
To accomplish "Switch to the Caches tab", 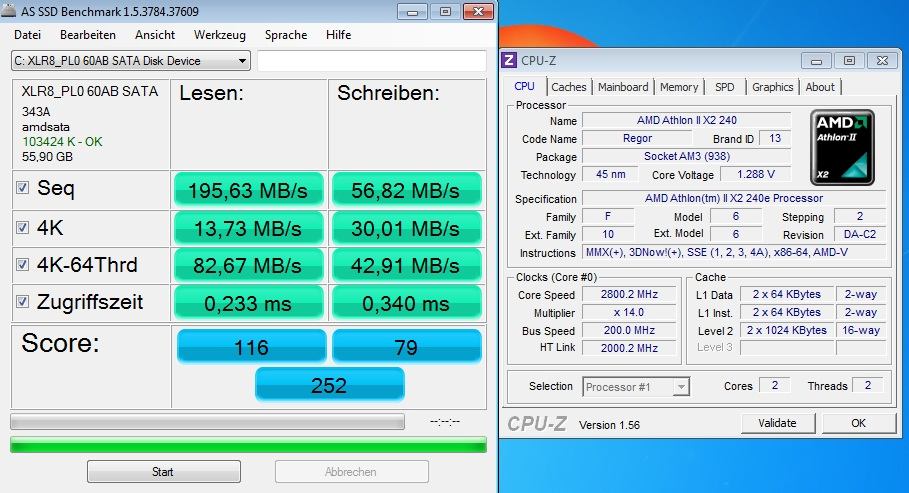I will 569,87.
